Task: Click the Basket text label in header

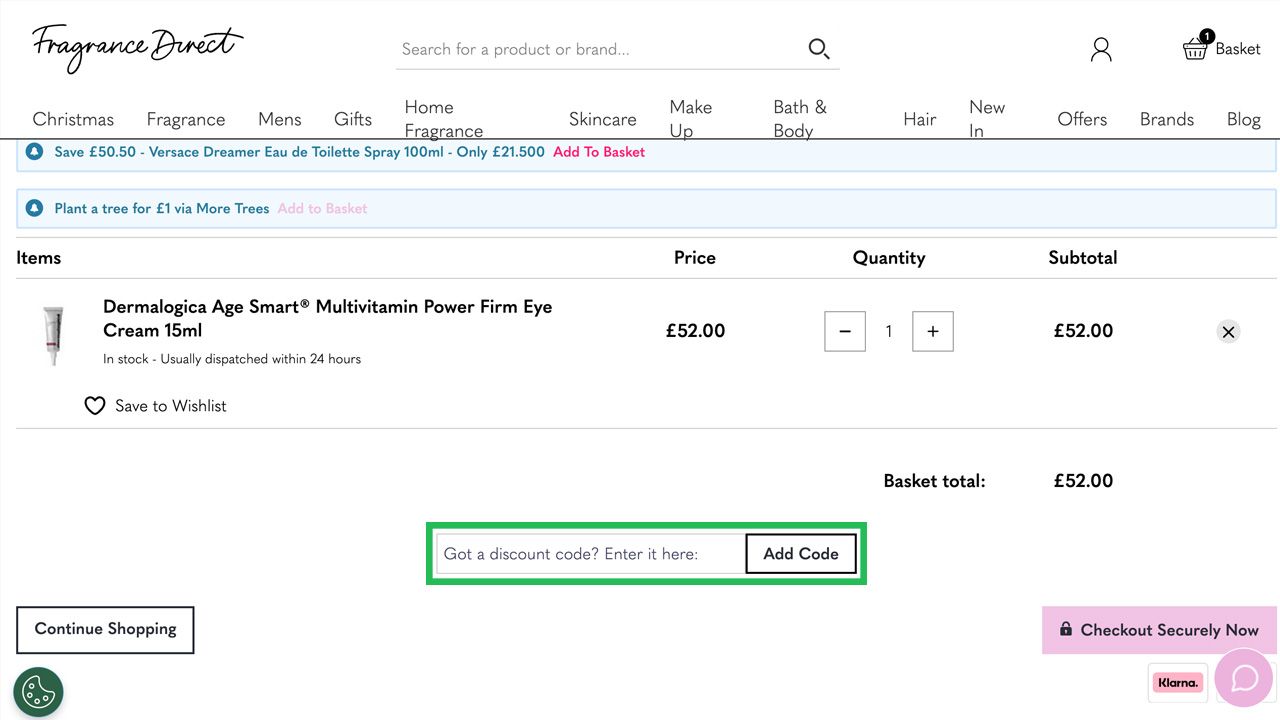Action: point(1238,49)
